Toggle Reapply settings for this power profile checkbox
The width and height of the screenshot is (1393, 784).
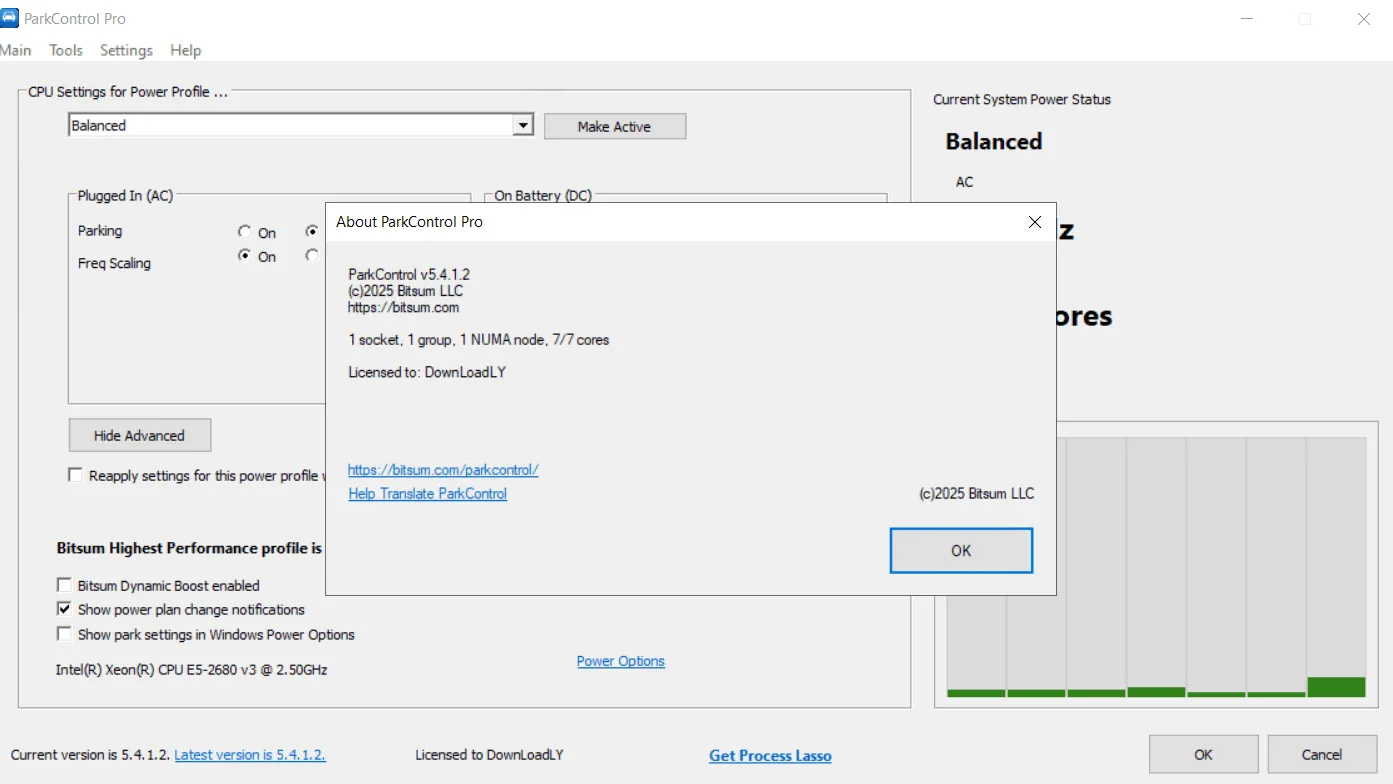point(75,475)
